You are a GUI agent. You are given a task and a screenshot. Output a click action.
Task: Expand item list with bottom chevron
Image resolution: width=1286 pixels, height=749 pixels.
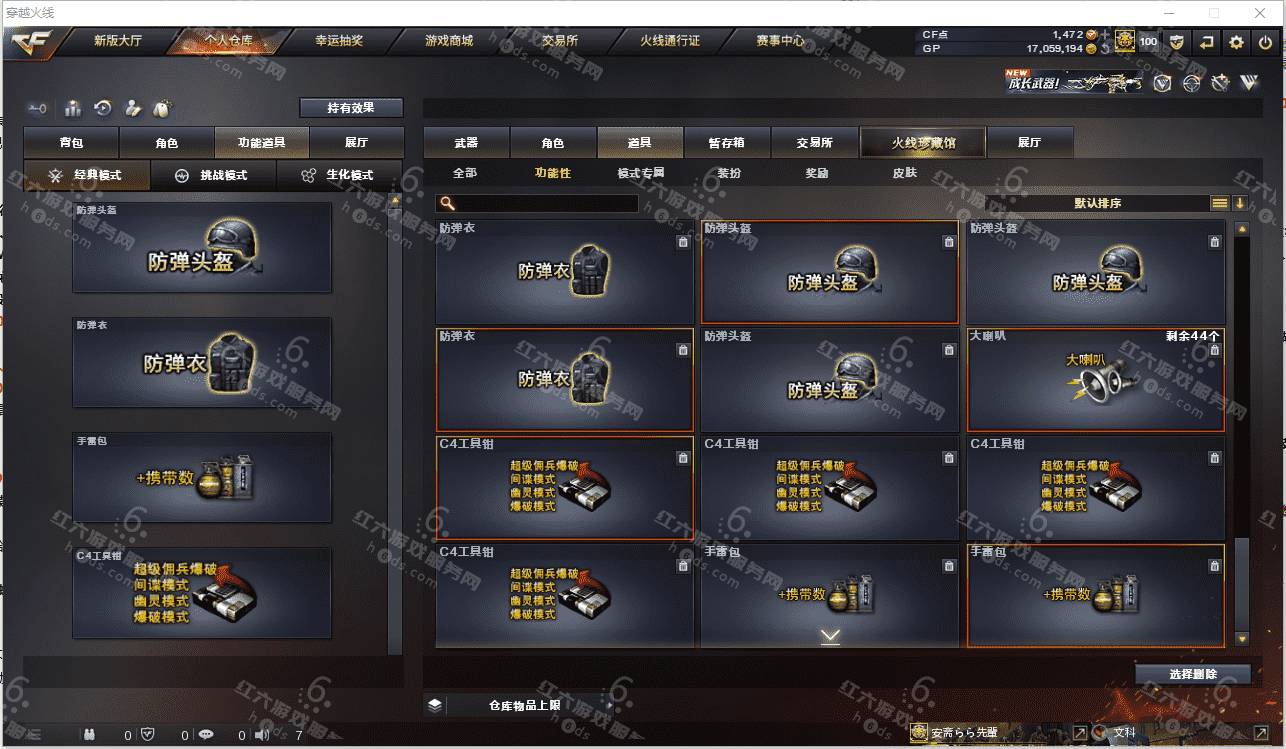(830, 636)
